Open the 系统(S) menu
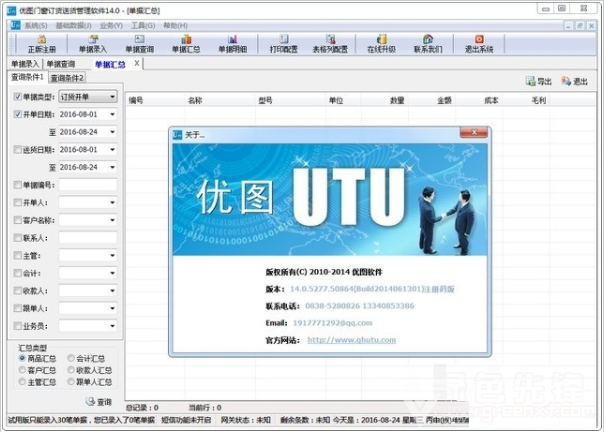The image size is (604, 432). point(36,25)
